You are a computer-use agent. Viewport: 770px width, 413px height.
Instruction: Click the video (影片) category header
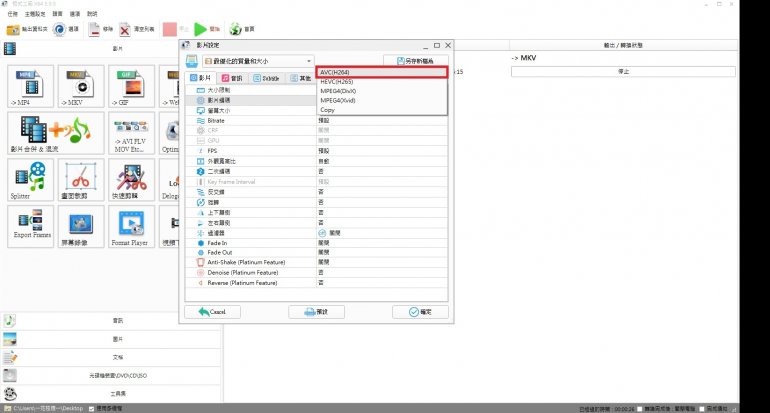click(111, 49)
